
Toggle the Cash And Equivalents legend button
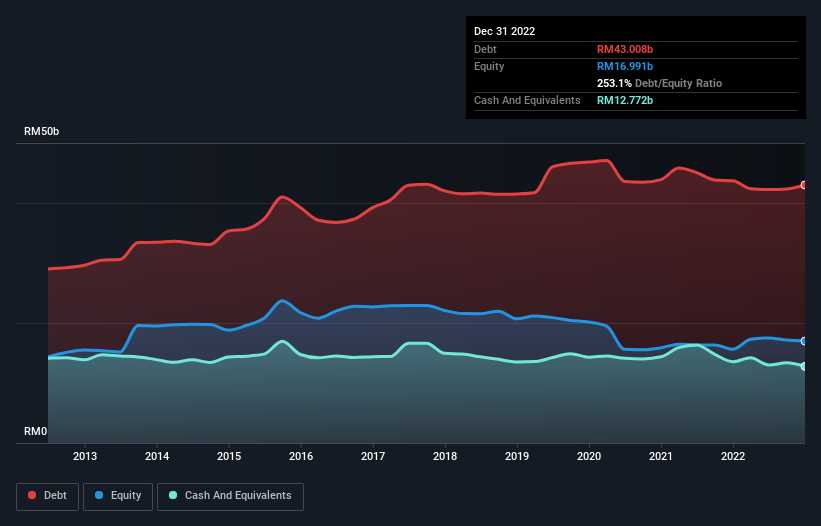(x=230, y=496)
